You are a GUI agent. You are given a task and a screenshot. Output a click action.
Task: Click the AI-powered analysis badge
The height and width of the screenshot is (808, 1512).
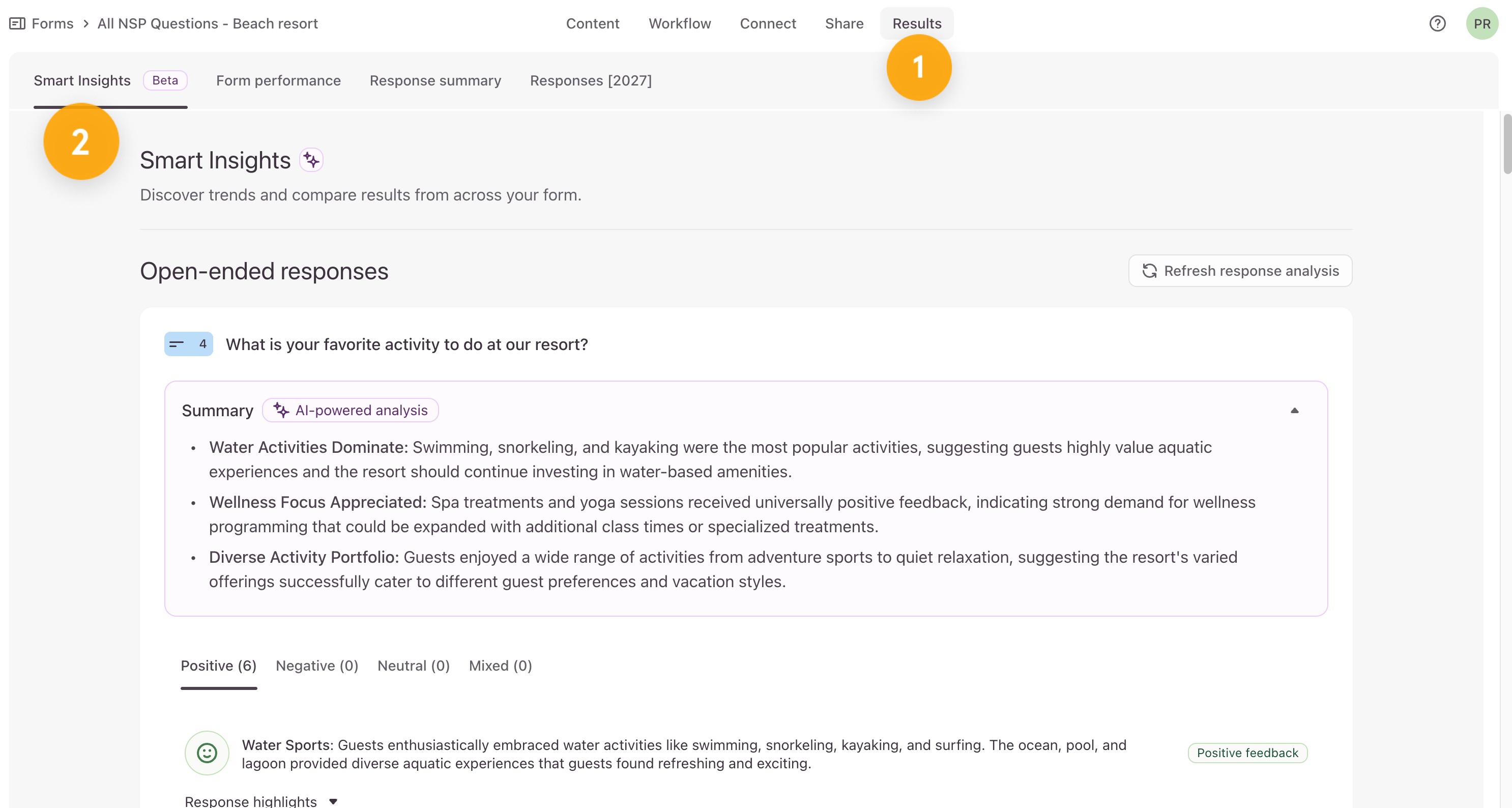[x=351, y=410]
